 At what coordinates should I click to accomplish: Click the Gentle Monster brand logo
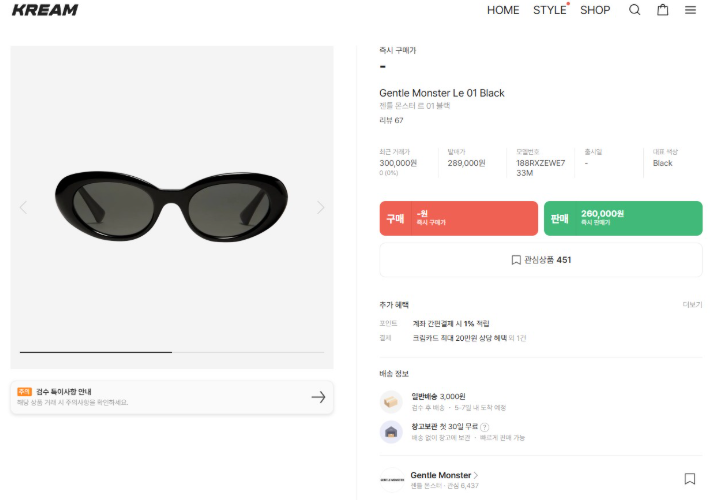[x=392, y=480]
